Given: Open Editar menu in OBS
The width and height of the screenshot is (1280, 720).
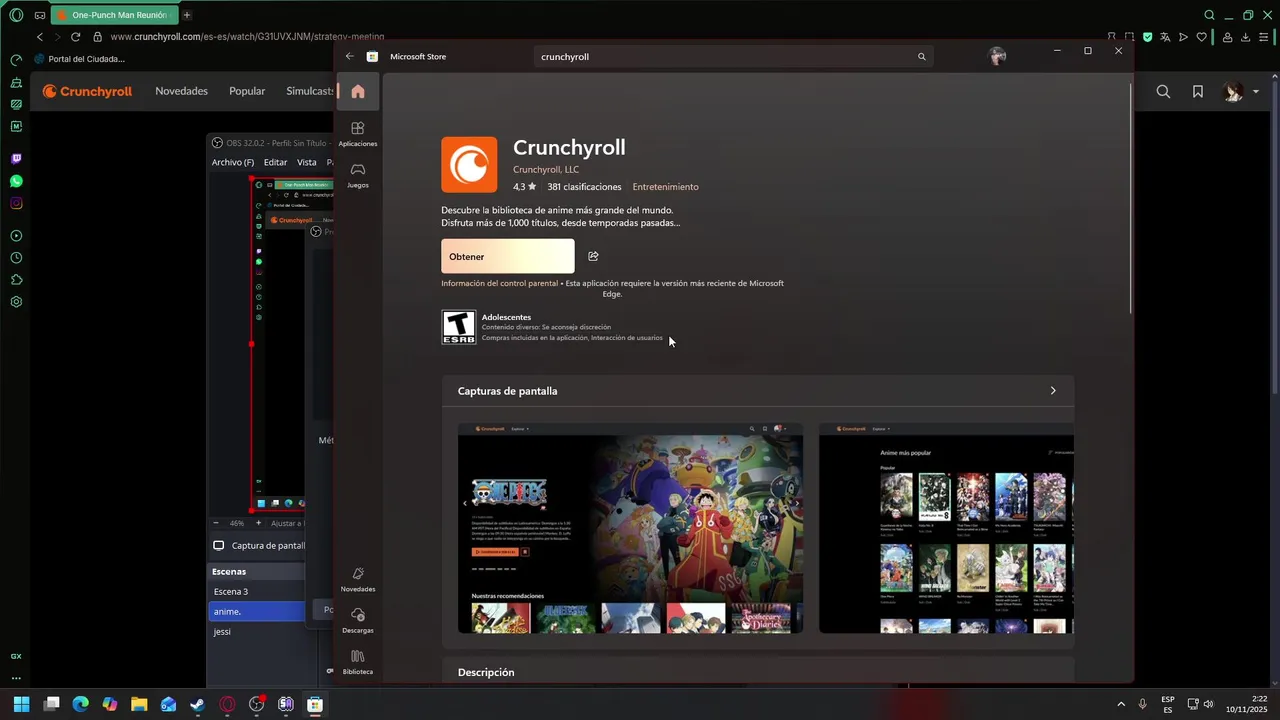Looking at the screenshot, I should (275, 162).
